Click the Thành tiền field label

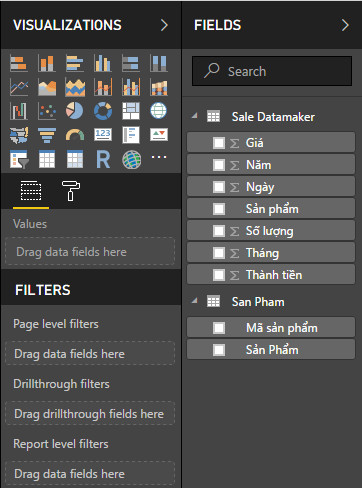point(274,275)
